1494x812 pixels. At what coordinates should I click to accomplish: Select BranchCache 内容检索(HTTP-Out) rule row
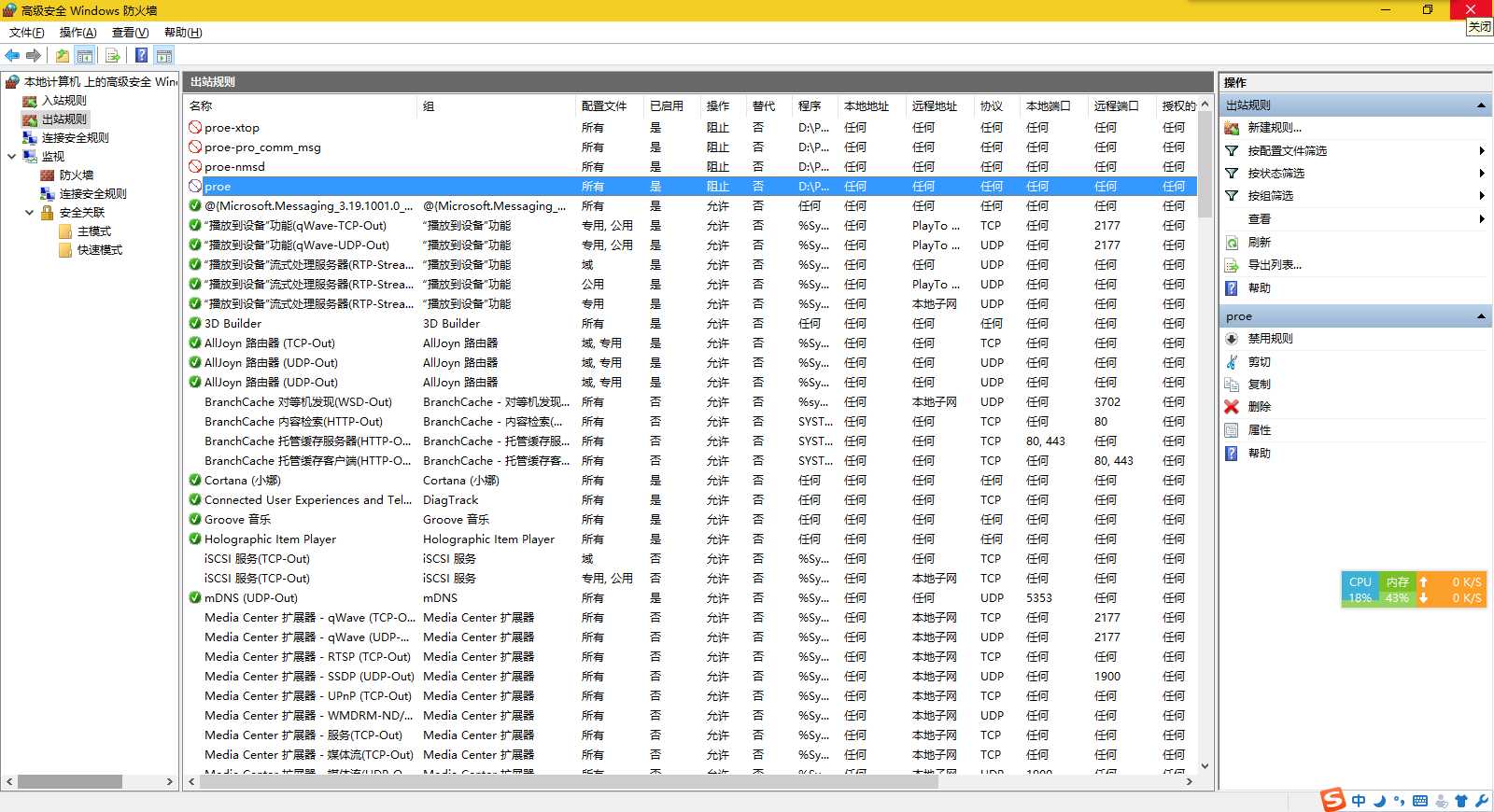691,422
